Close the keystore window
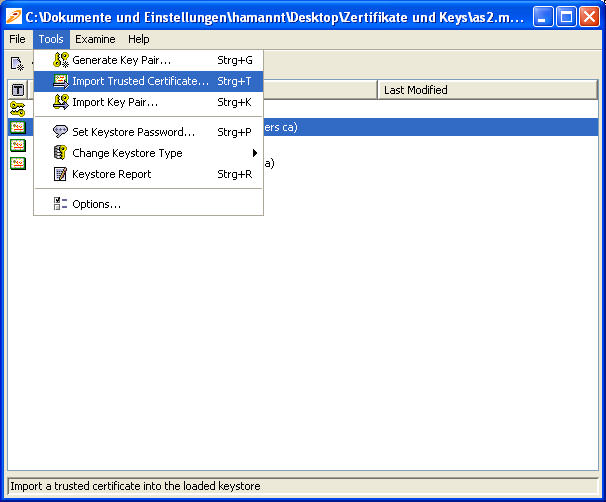The image size is (606, 502). click(x=589, y=16)
